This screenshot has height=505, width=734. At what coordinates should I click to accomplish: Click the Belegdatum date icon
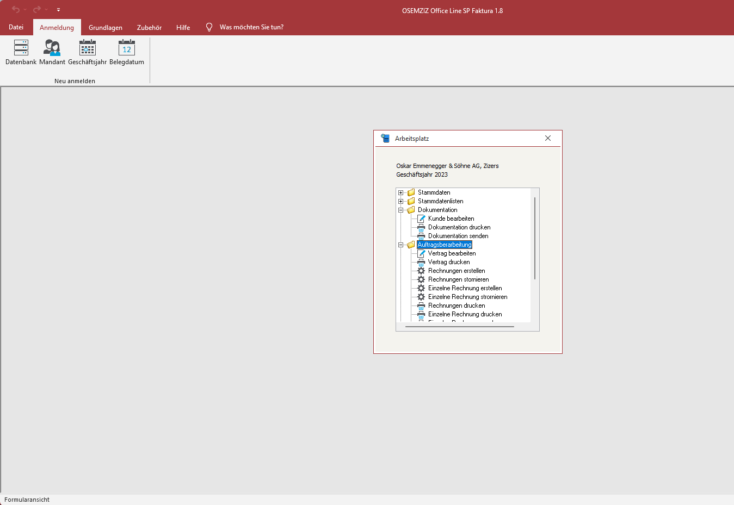click(126, 48)
